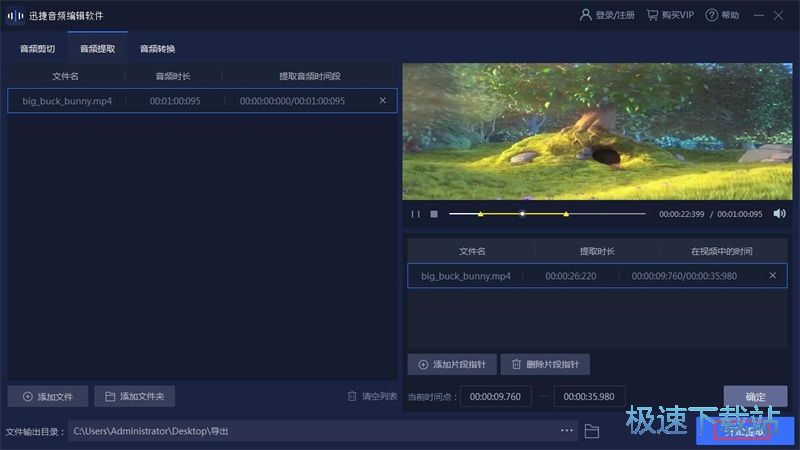Screen dimensions: 800x450
Task: Select big_buck_bunny.mp4 in segment list
Action: tap(597, 276)
